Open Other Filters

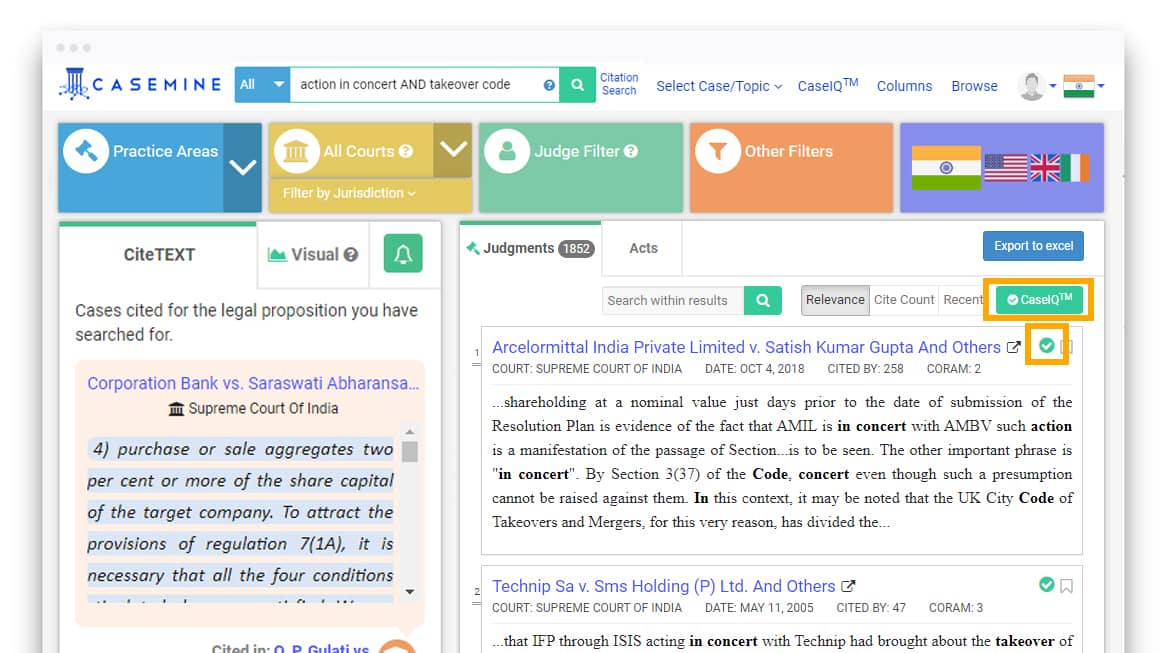(789, 151)
